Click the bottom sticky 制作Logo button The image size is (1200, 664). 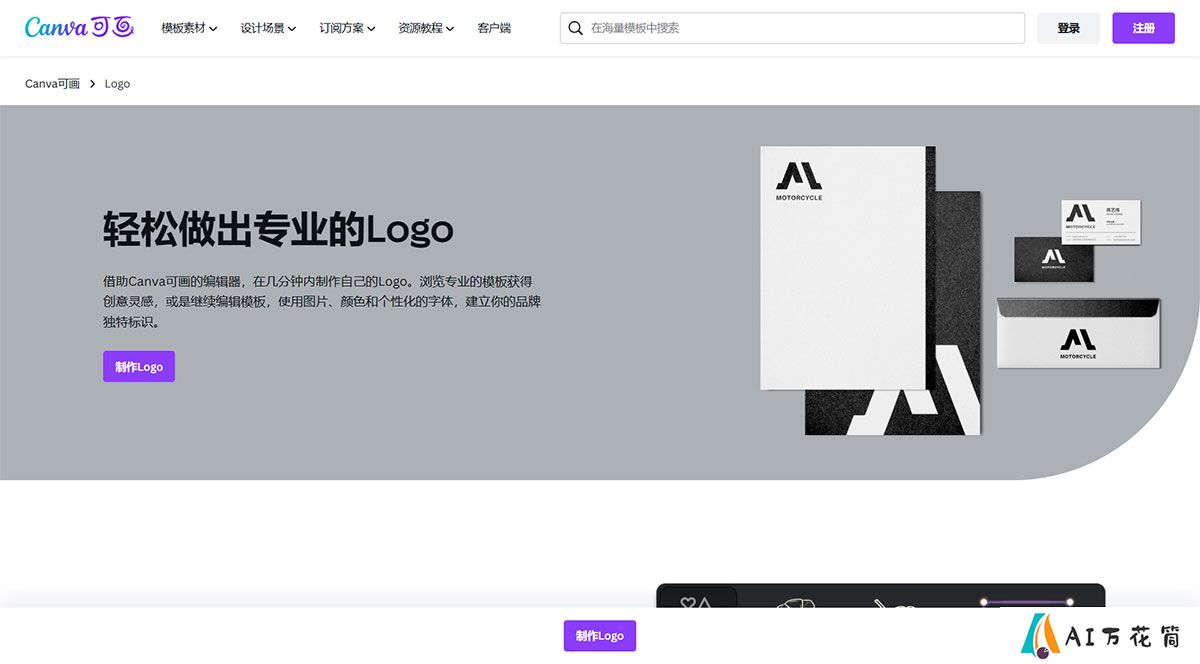tap(600, 636)
